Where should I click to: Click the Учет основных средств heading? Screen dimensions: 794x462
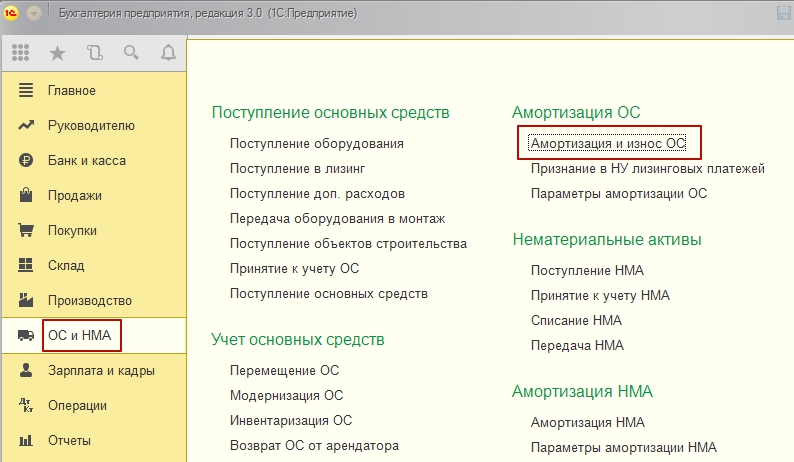click(x=298, y=339)
